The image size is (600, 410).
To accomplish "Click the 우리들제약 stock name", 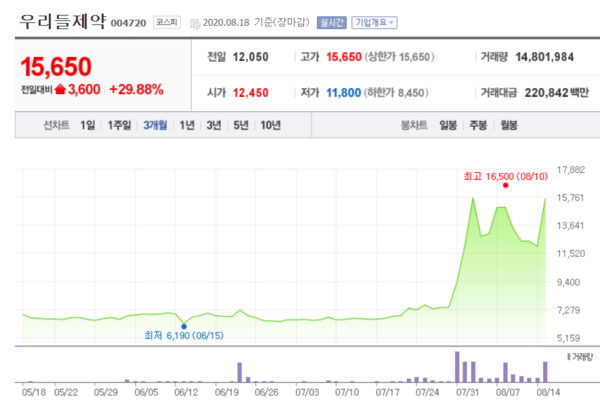I will pyautogui.click(x=63, y=21).
